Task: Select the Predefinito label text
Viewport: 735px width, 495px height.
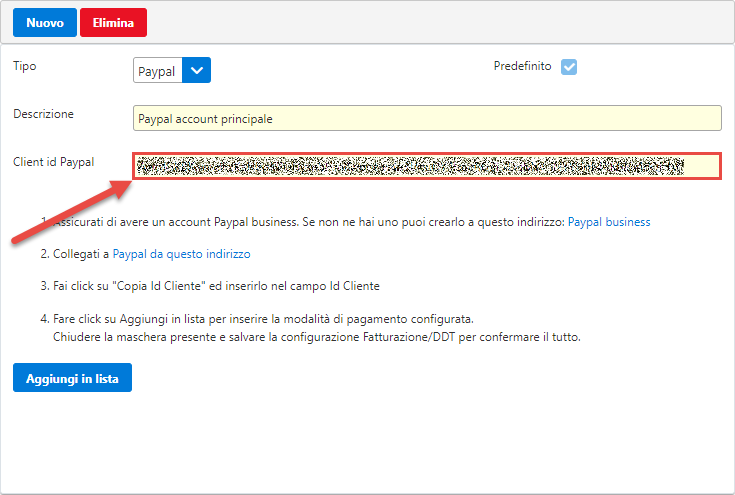Action: 522,66
